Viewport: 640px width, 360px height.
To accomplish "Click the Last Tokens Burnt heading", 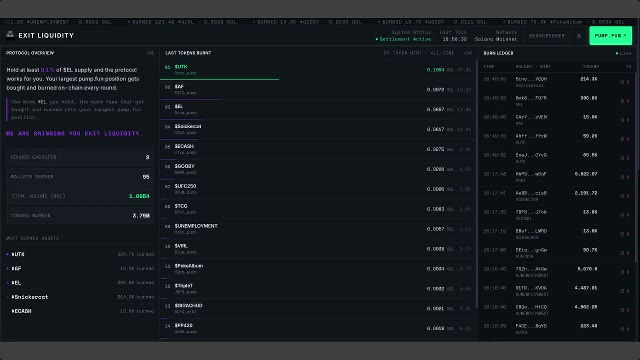I will [x=188, y=53].
